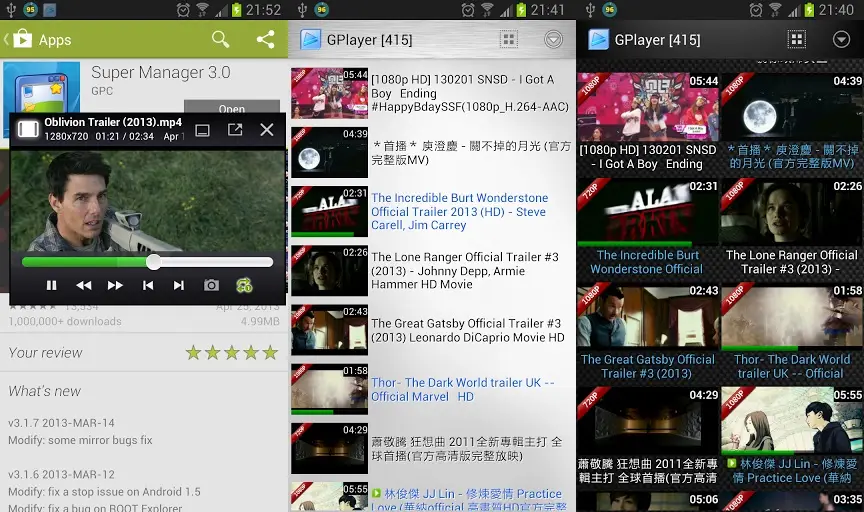Adjust the green video seek bar
The image size is (864, 512).
147,262
